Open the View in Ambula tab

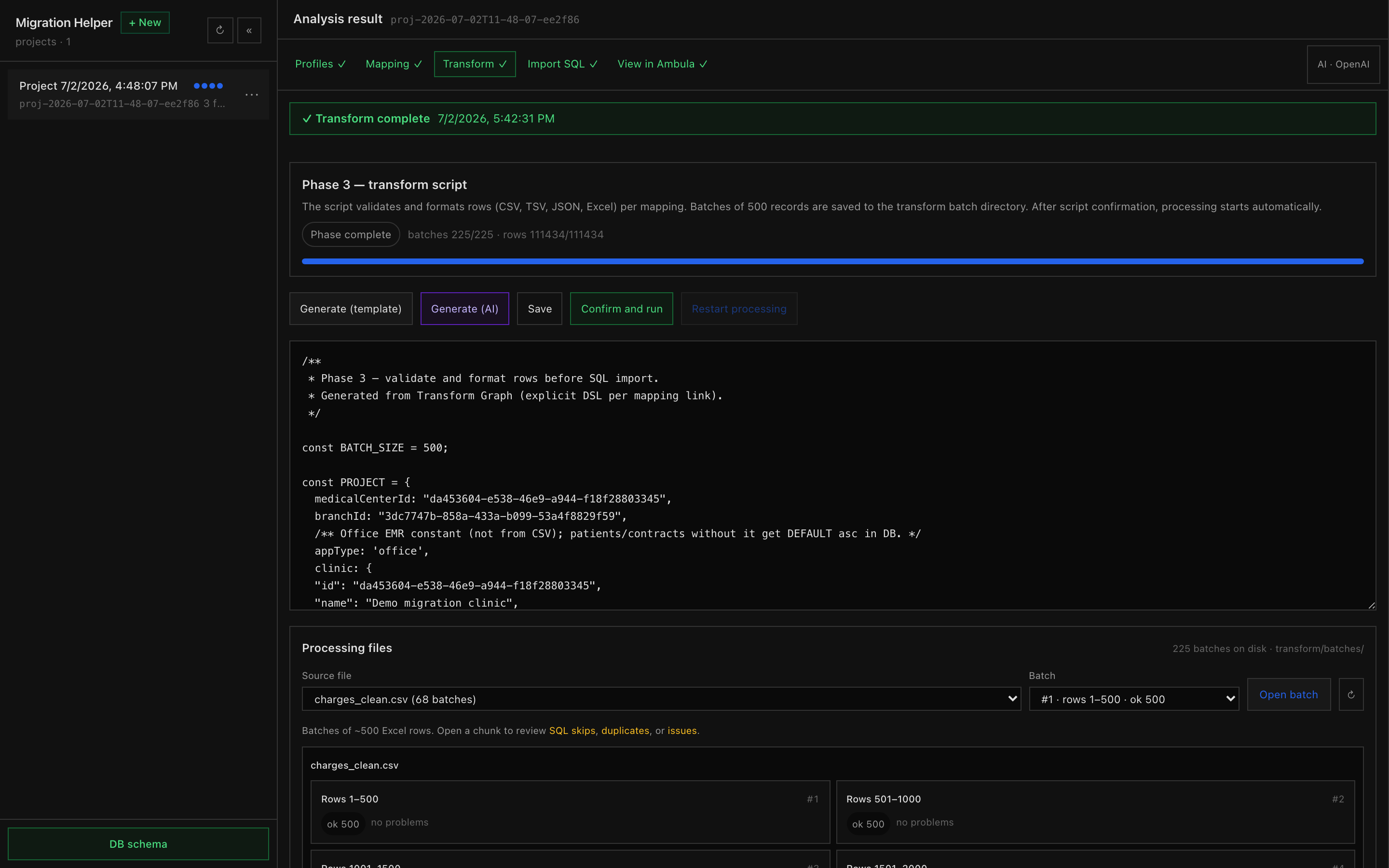(x=662, y=64)
